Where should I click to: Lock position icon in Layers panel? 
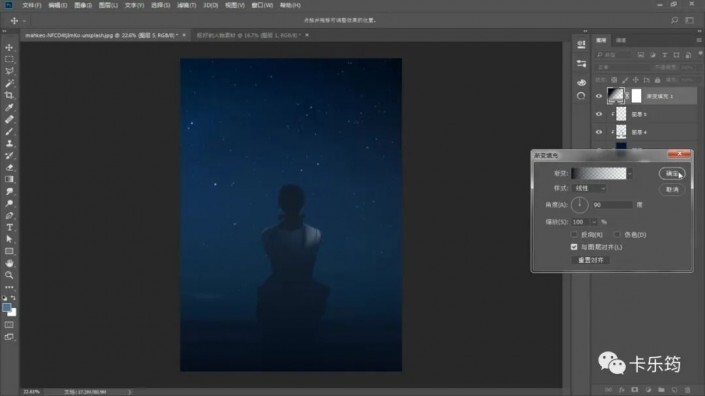(636, 80)
